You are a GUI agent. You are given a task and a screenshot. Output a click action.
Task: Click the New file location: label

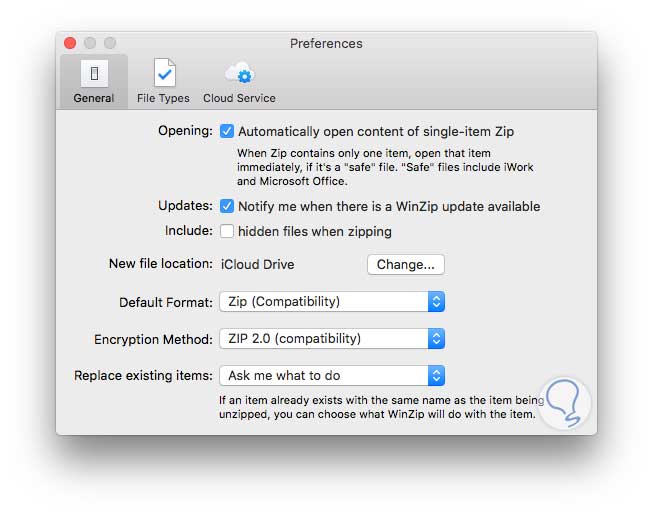(161, 264)
